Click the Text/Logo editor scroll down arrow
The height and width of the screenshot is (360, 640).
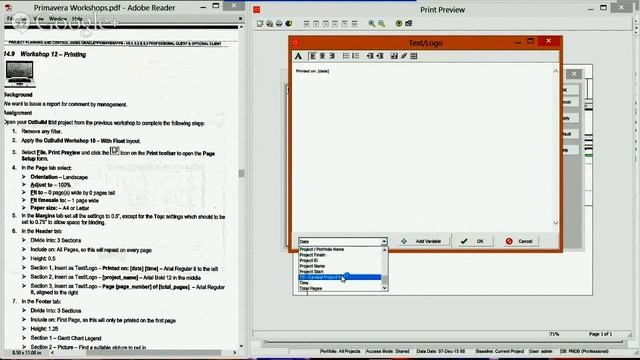point(556,223)
